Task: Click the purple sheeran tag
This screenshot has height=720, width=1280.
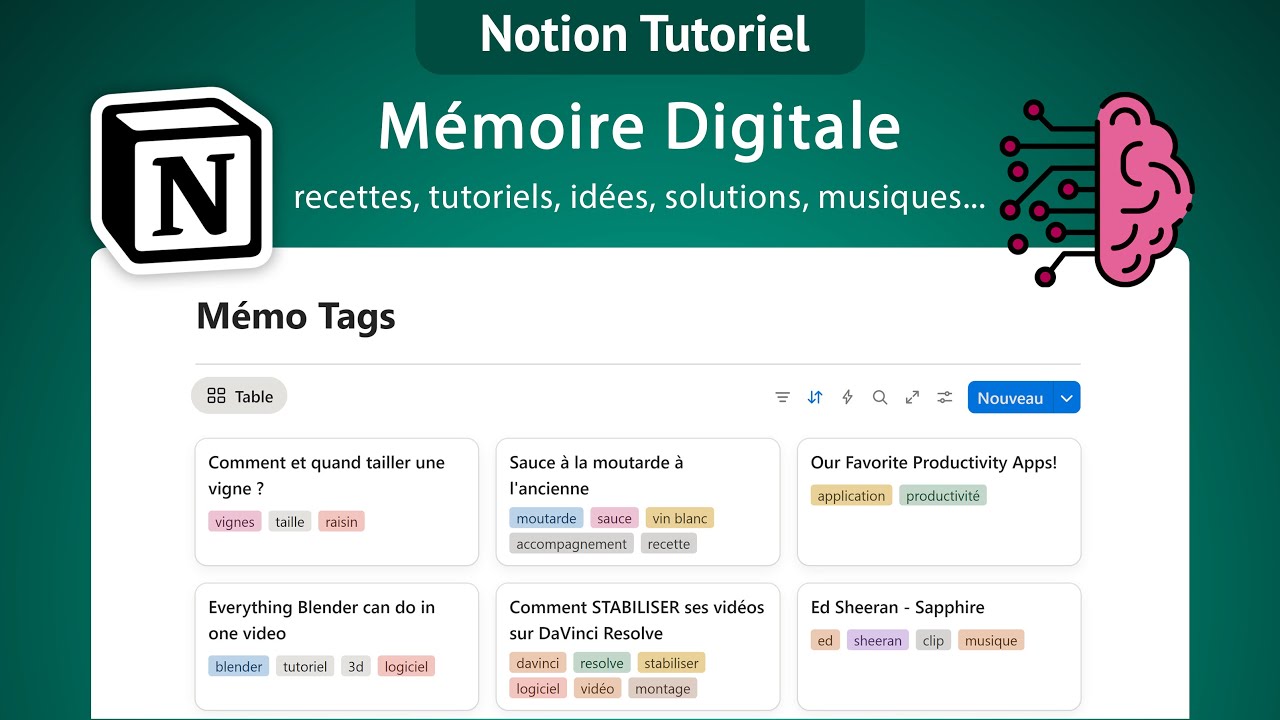Action: pyautogui.click(x=878, y=640)
